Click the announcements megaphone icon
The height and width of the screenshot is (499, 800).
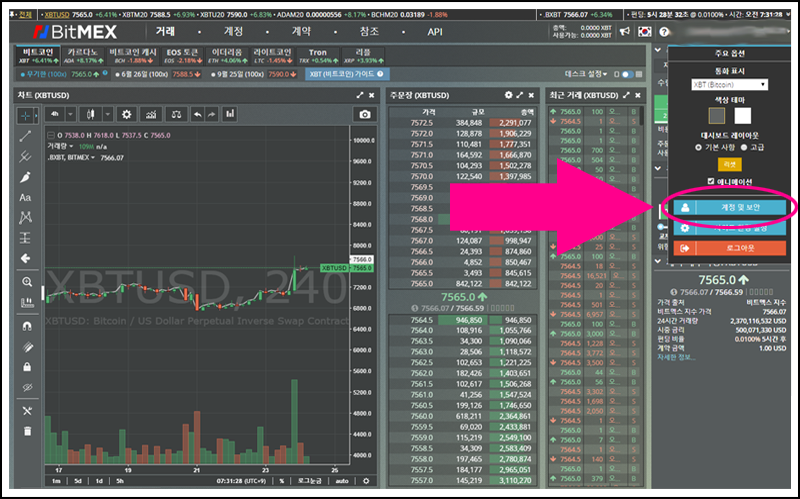pos(624,32)
